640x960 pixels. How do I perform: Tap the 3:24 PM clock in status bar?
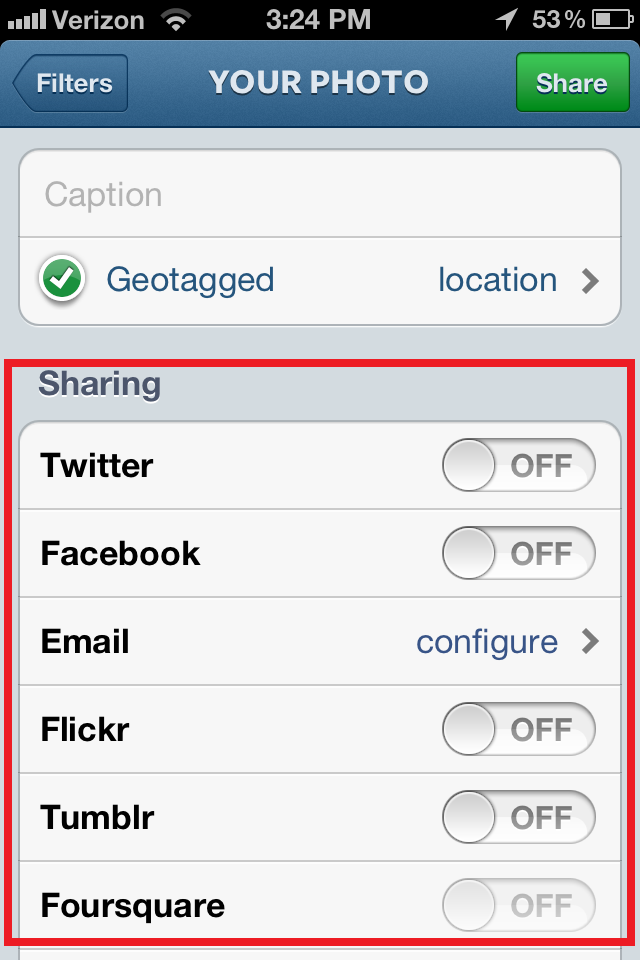pos(318,20)
